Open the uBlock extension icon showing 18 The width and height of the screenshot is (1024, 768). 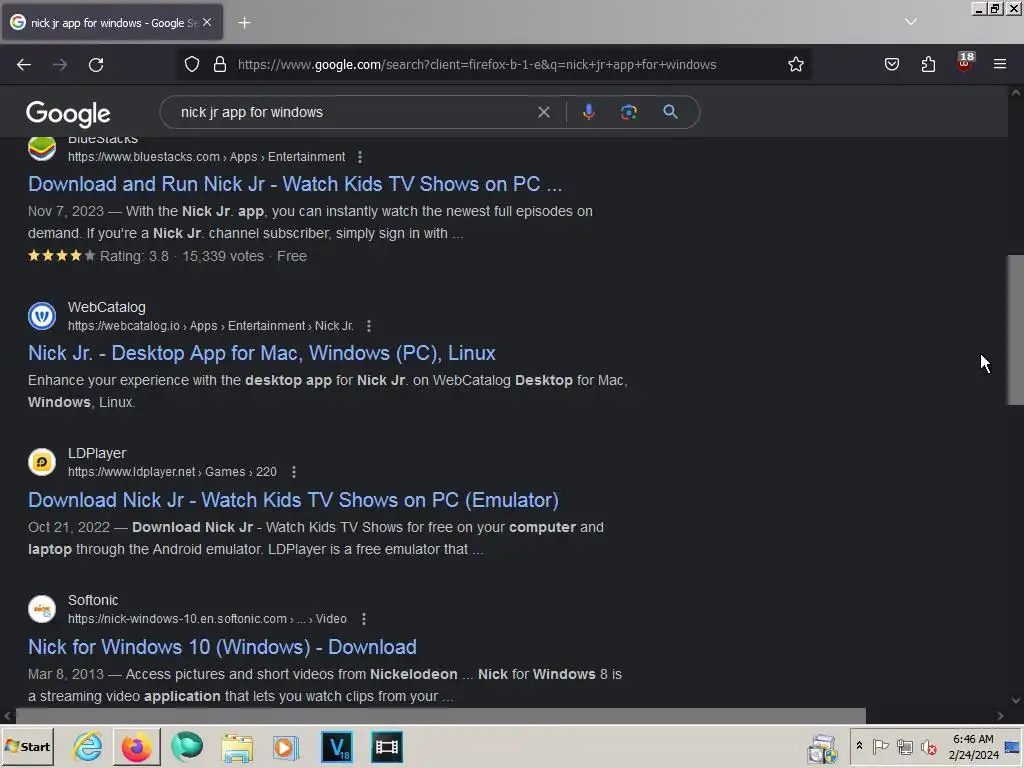[965, 63]
